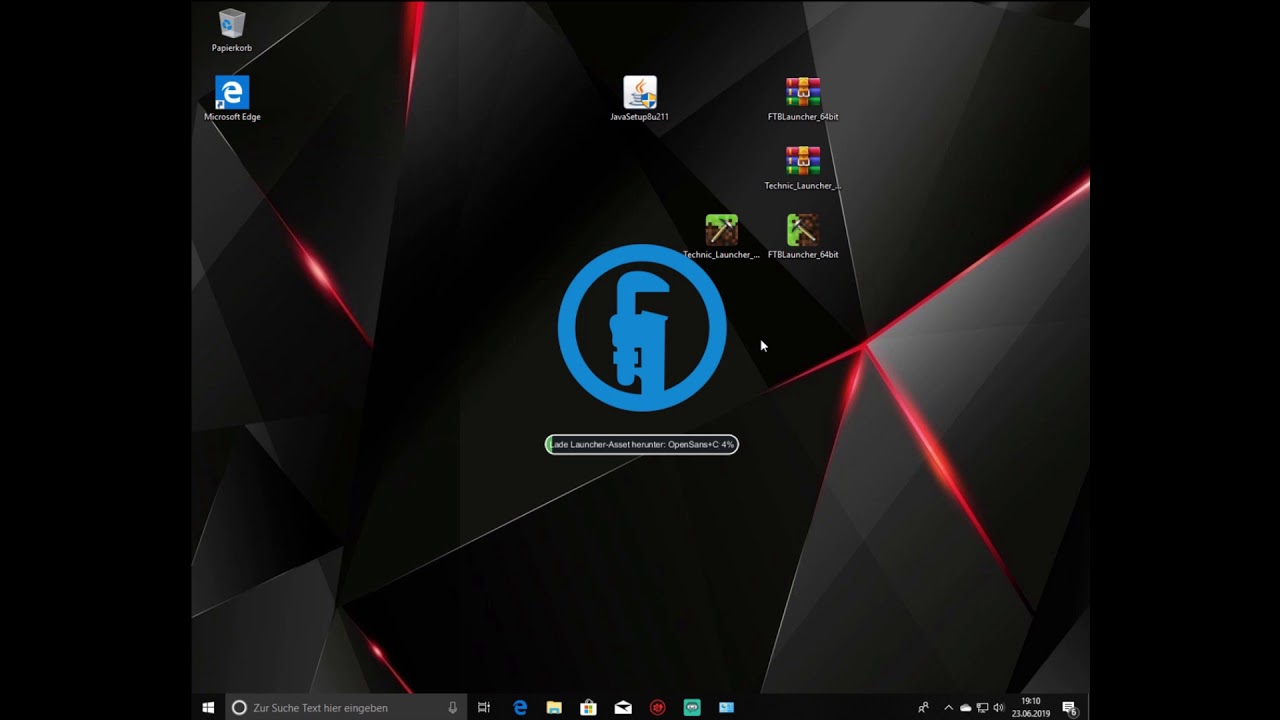Expand hidden tray icons with the chevron
Viewport: 1280px width, 720px height.
pyautogui.click(x=948, y=707)
